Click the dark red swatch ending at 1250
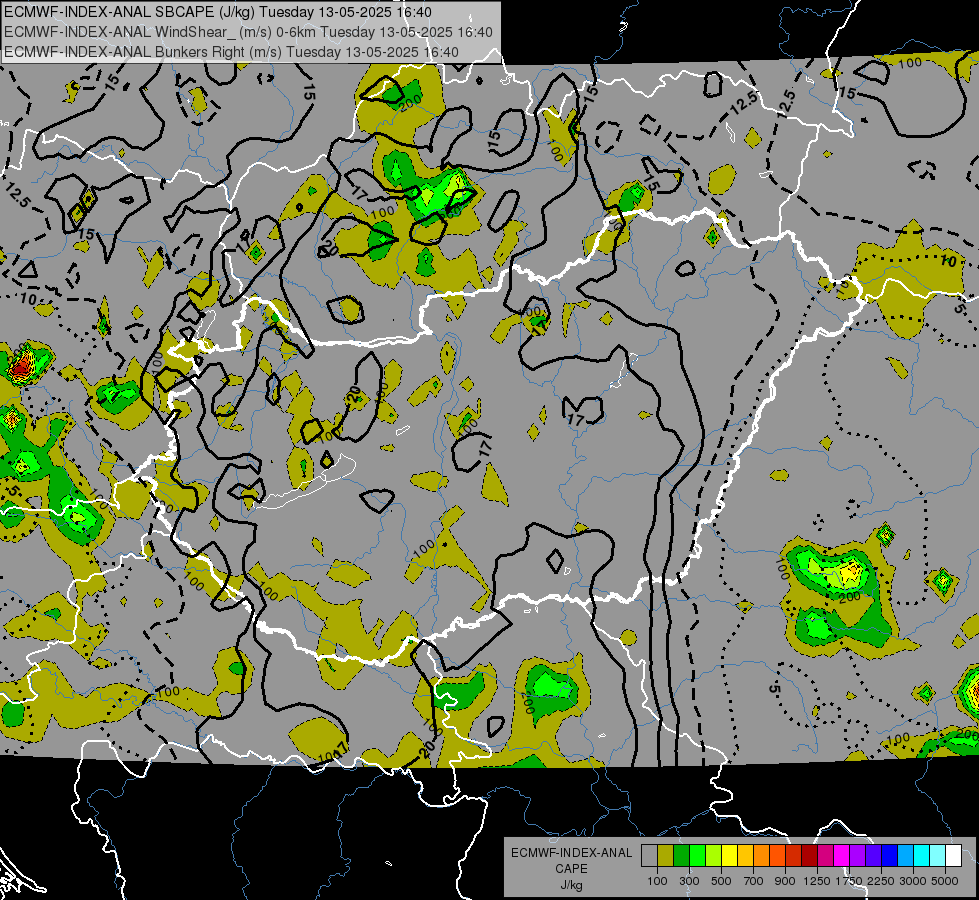The width and height of the screenshot is (979, 900). point(810,855)
